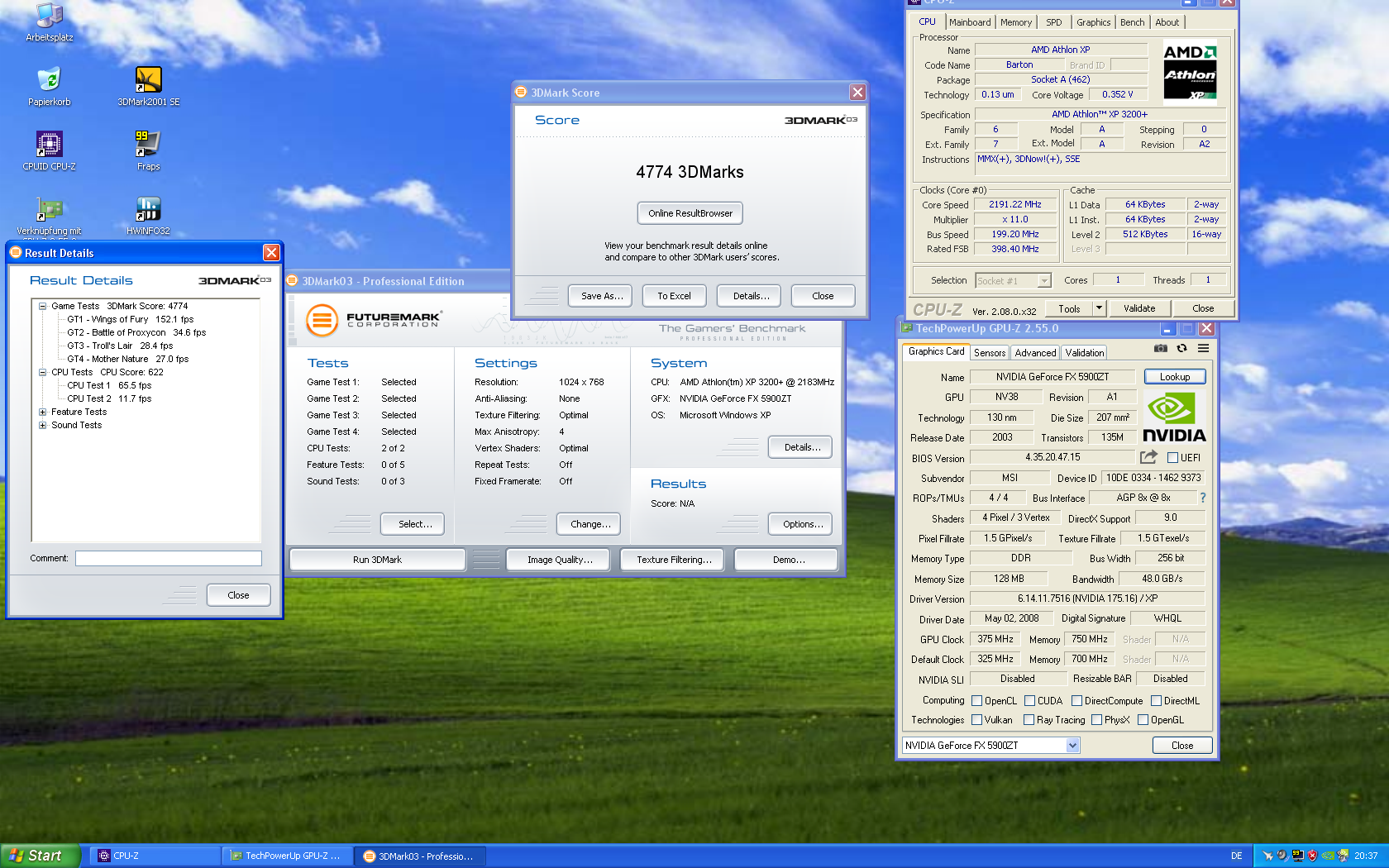
Task: Expand the Feature Tests tree node
Action: click(42, 412)
